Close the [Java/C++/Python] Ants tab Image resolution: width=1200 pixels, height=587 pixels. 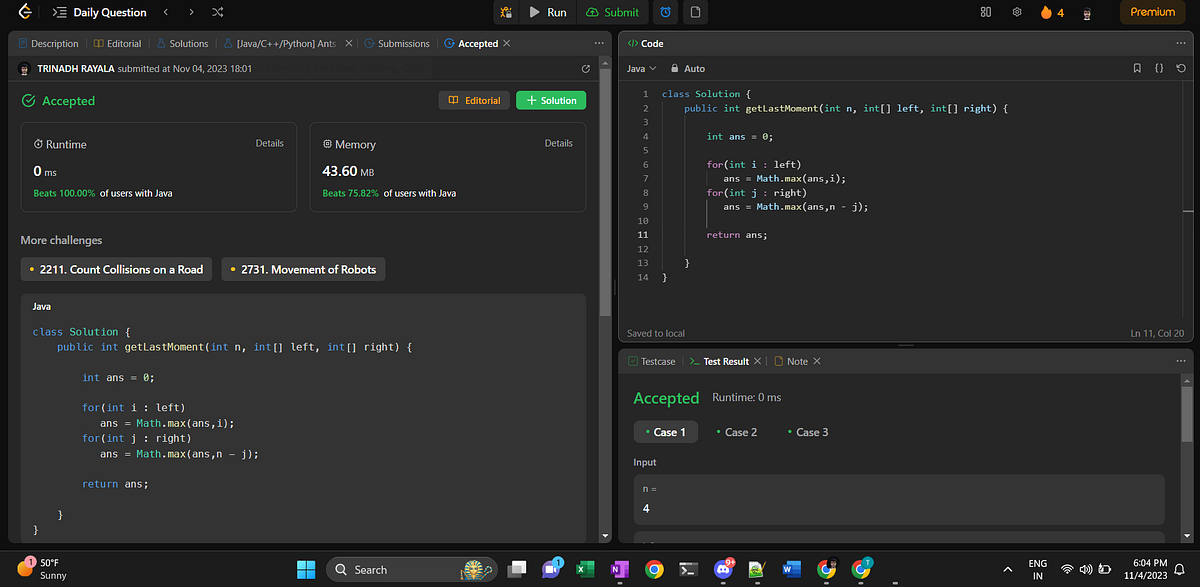[x=348, y=43]
